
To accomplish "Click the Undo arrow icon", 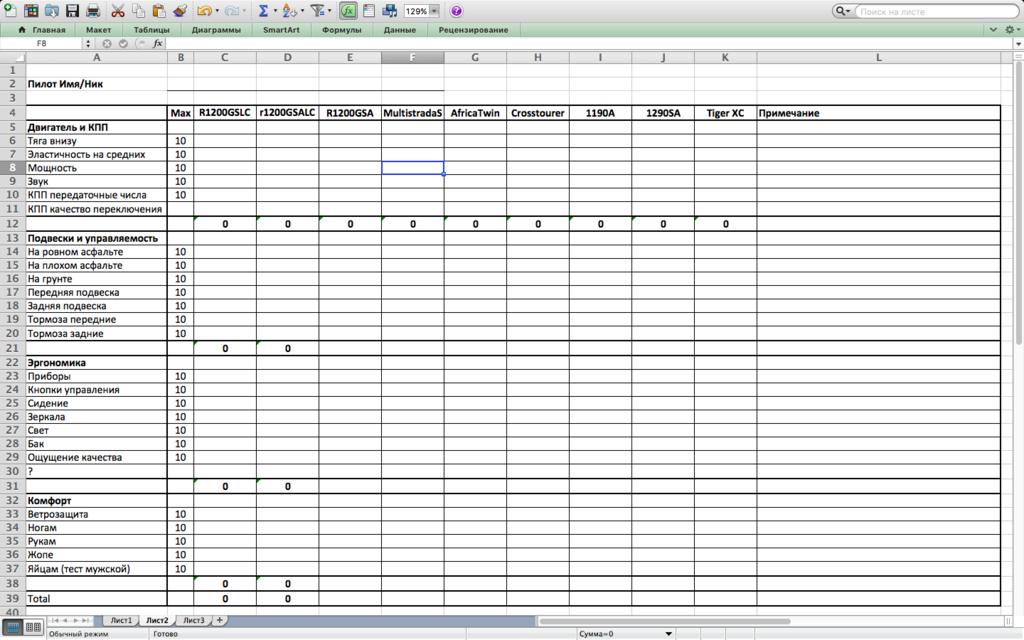I will click(x=204, y=11).
